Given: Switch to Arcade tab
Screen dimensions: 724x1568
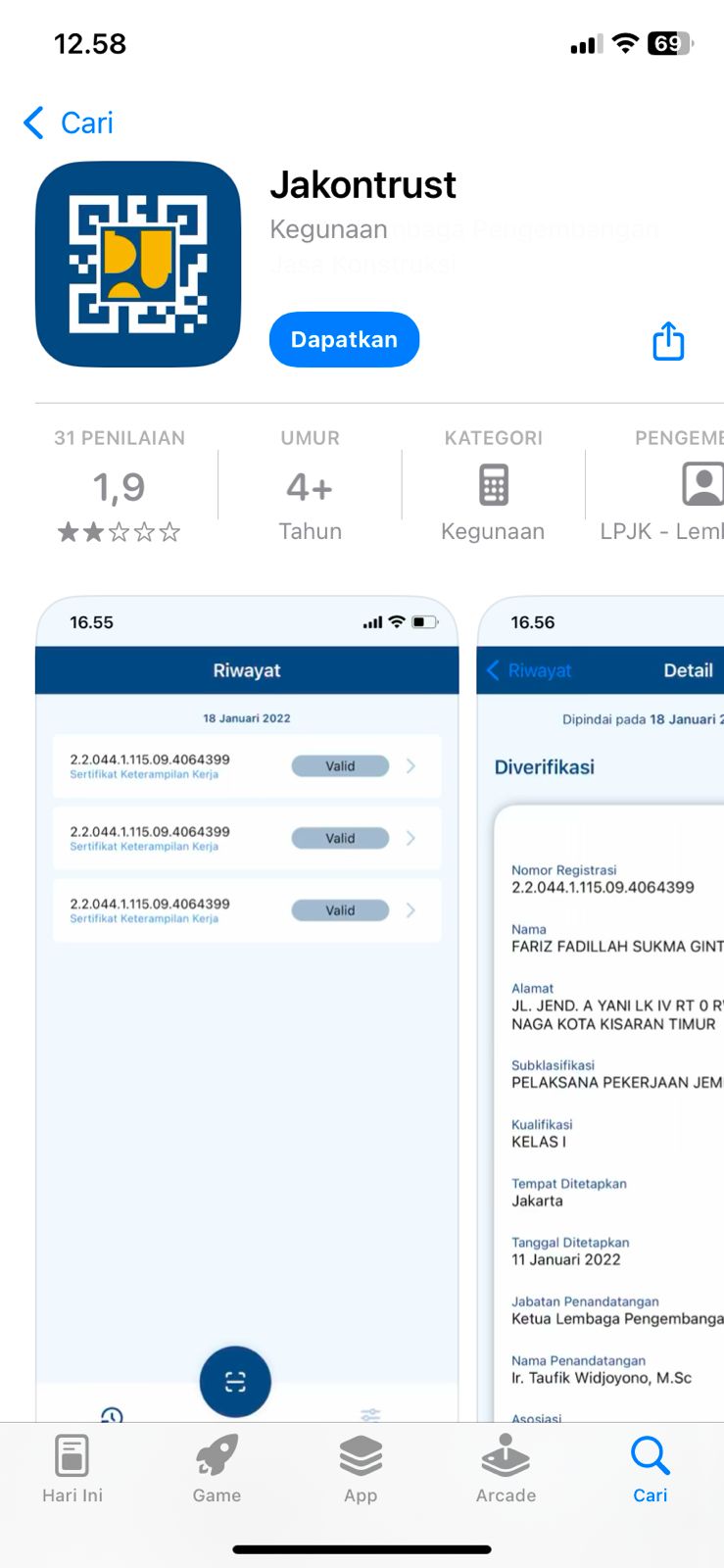Looking at the screenshot, I should [506, 1469].
